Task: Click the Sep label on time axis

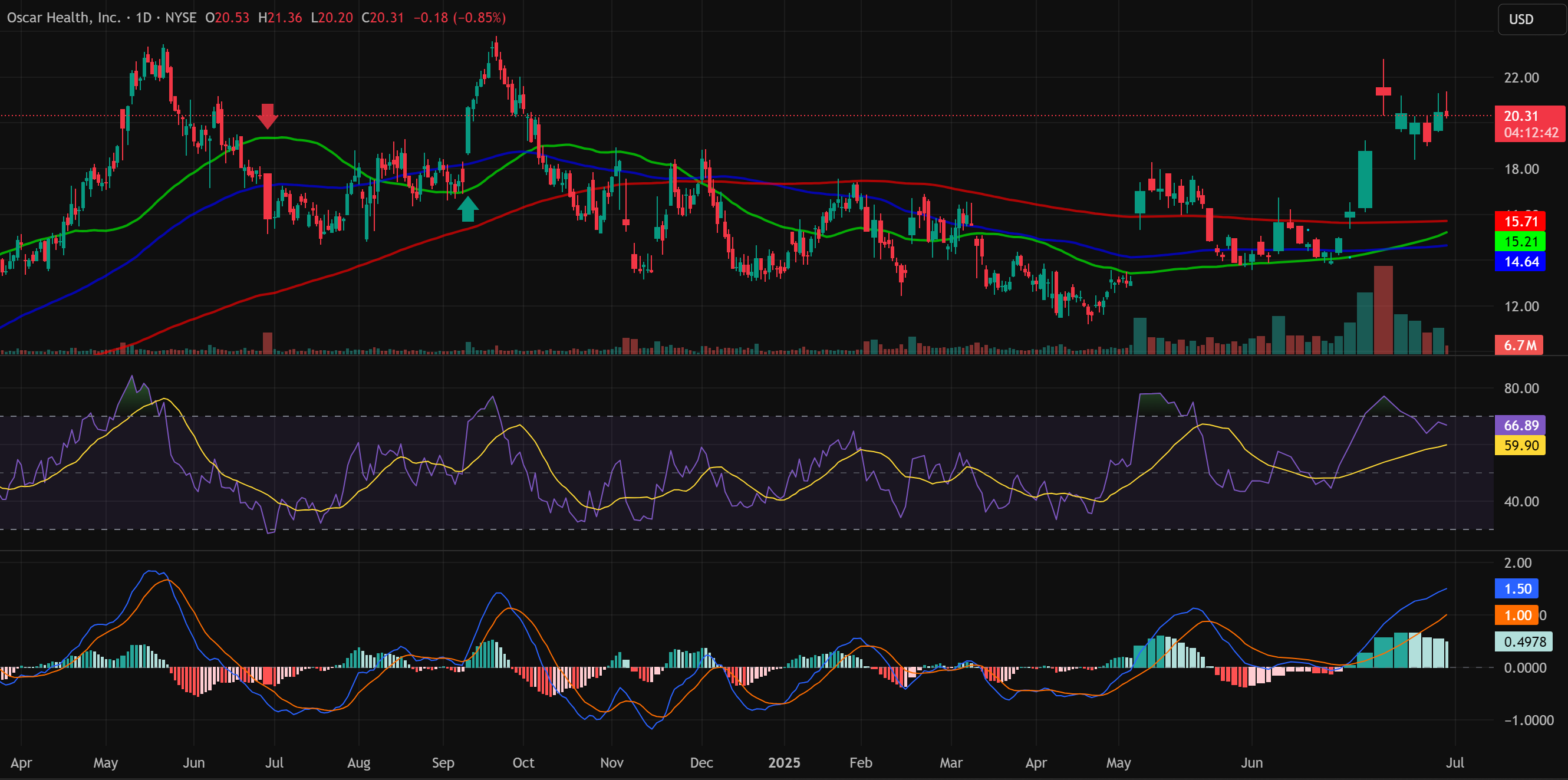Action: 443,762
